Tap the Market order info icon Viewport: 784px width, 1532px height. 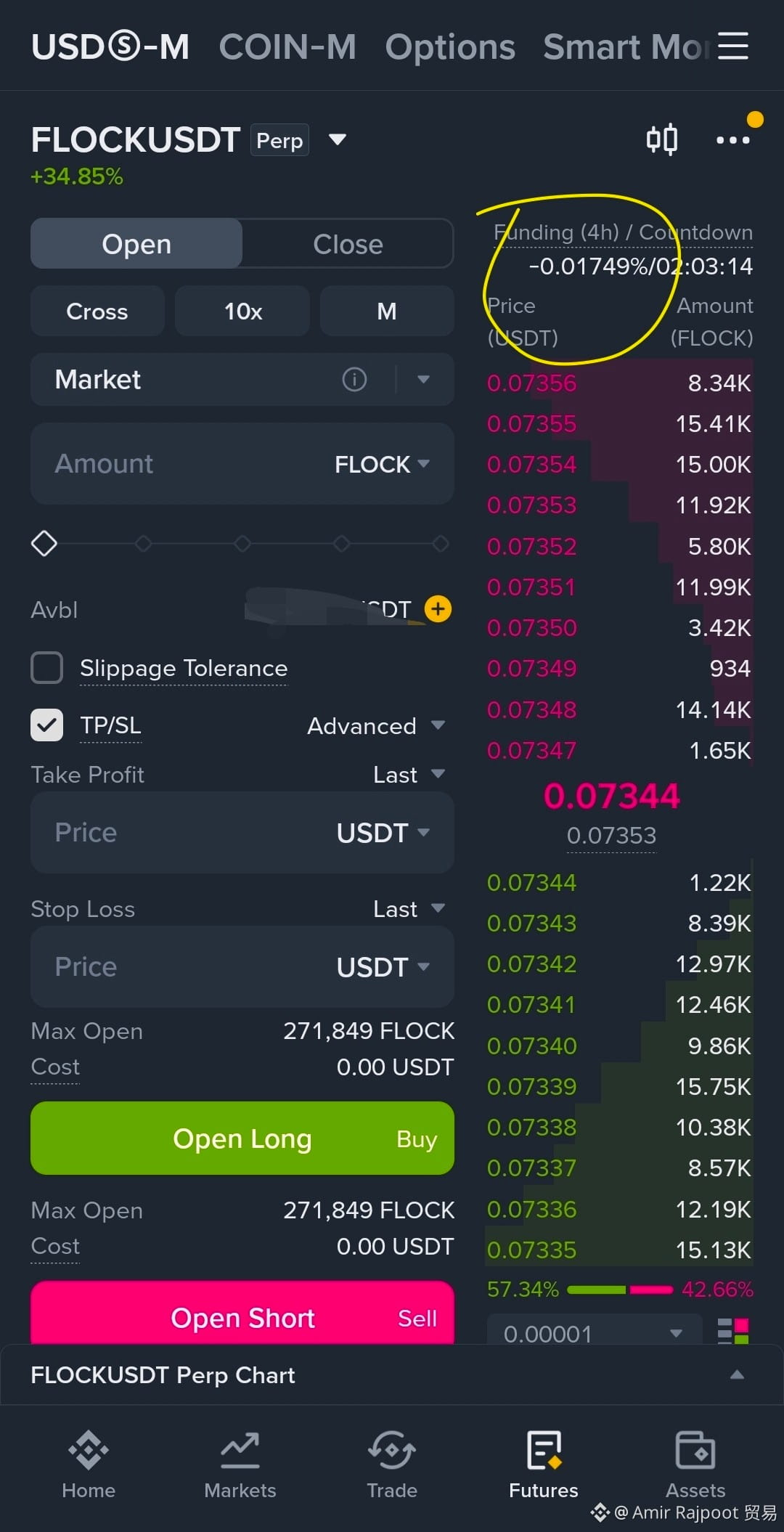coord(354,379)
